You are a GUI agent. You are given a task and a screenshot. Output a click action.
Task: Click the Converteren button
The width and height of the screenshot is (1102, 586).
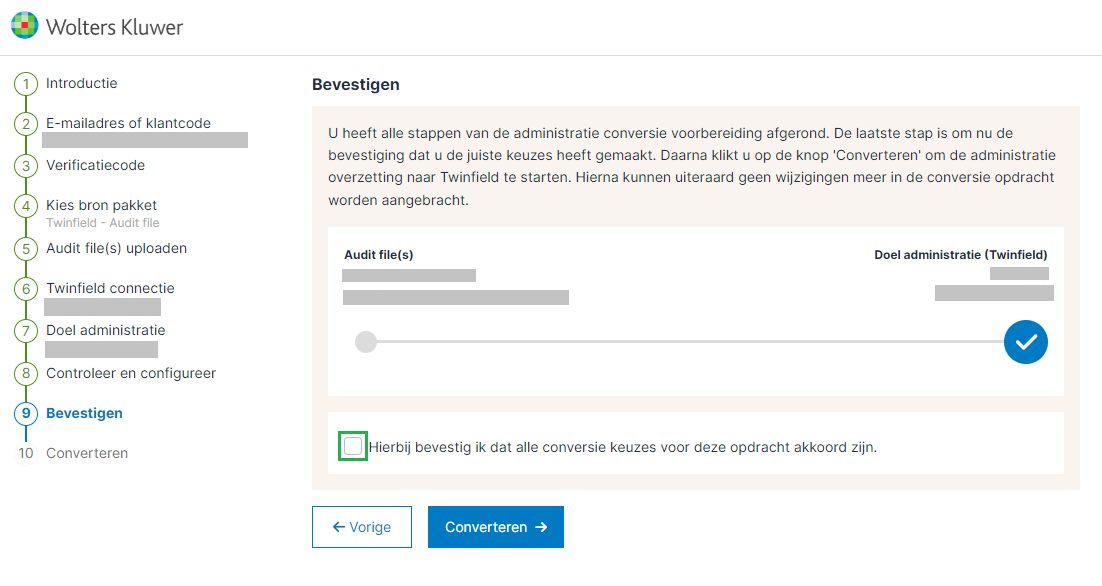pyautogui.click(x=495, y=526)
